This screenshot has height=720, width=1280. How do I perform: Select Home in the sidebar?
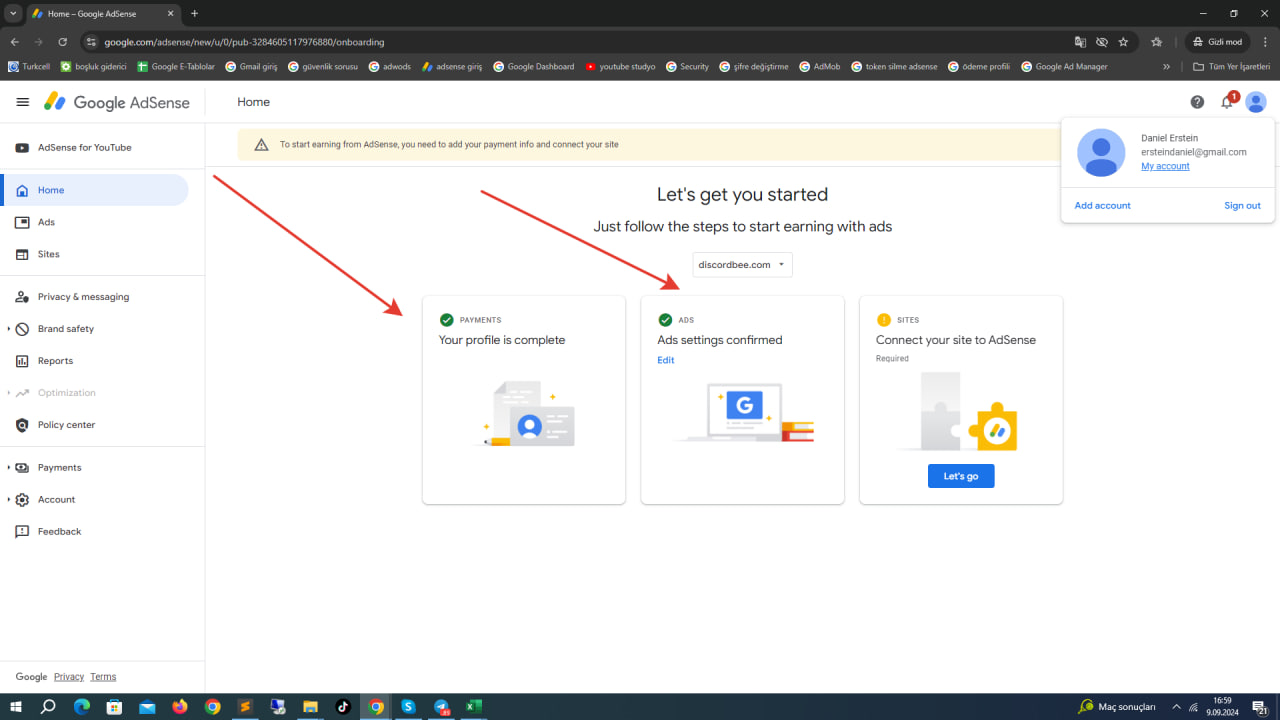click(x=94, y=190)
